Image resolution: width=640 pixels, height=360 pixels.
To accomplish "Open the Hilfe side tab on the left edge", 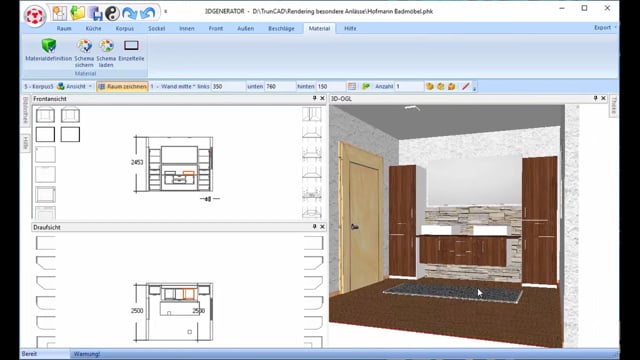I will (x=26, y=143).
